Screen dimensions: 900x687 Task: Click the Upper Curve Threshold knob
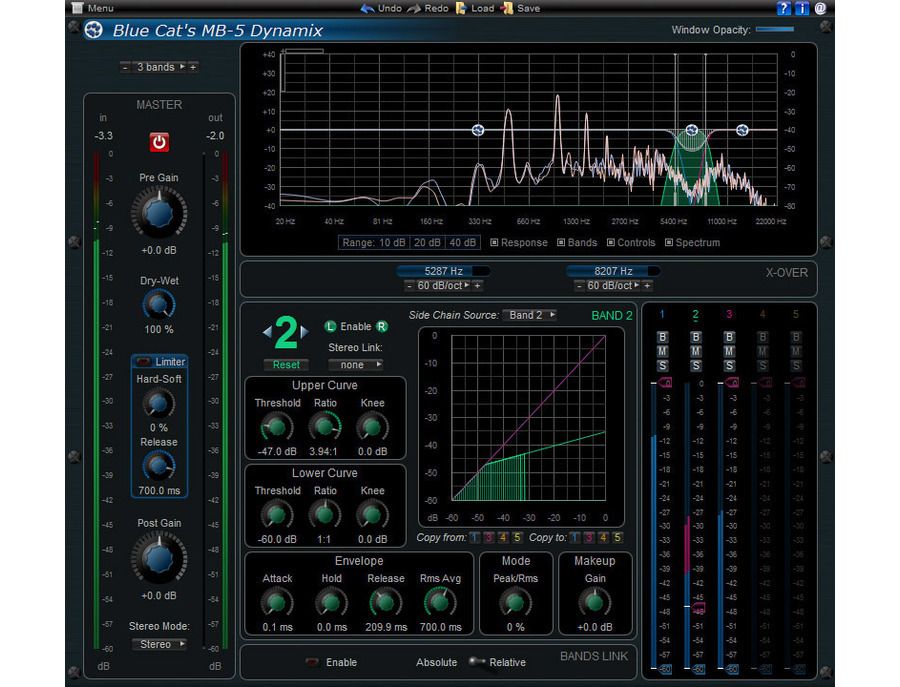click(277, 427)
